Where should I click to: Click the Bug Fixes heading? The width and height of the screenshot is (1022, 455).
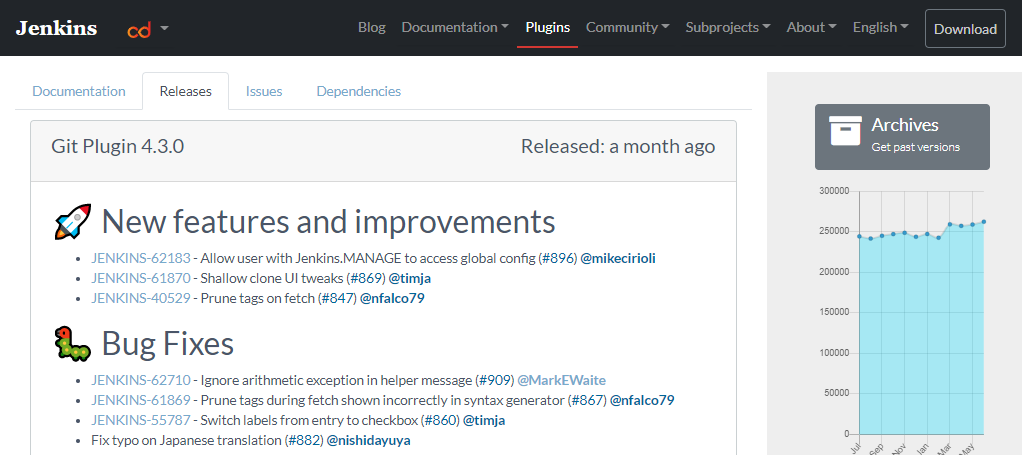tap(168, 343)
